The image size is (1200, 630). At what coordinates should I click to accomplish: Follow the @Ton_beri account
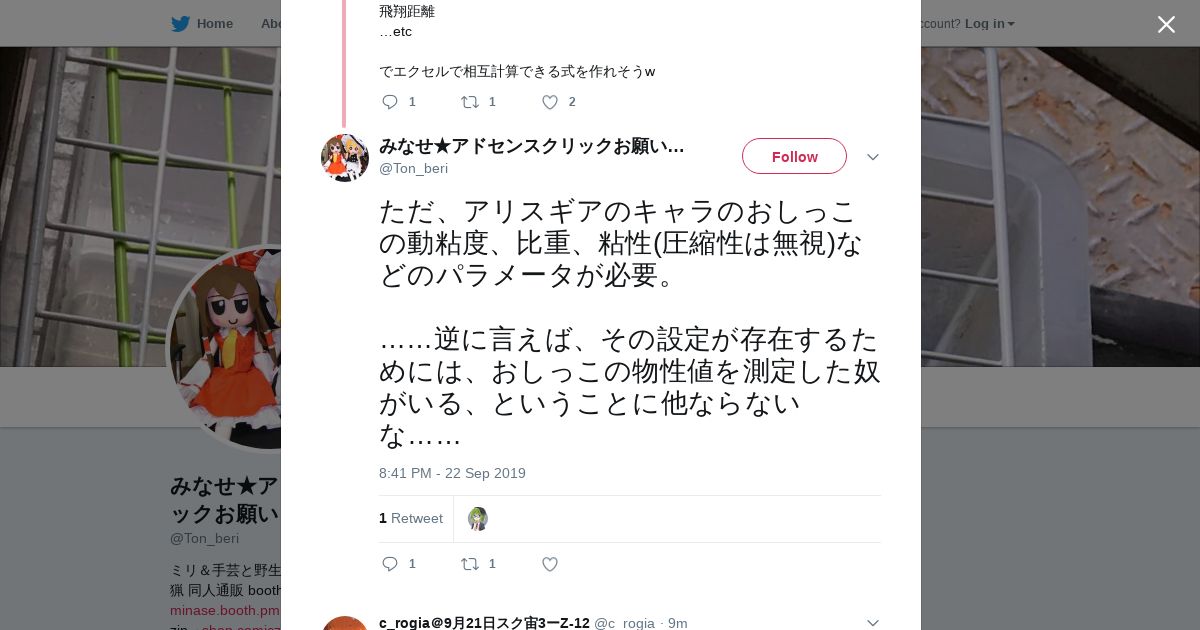click(794, 157)
